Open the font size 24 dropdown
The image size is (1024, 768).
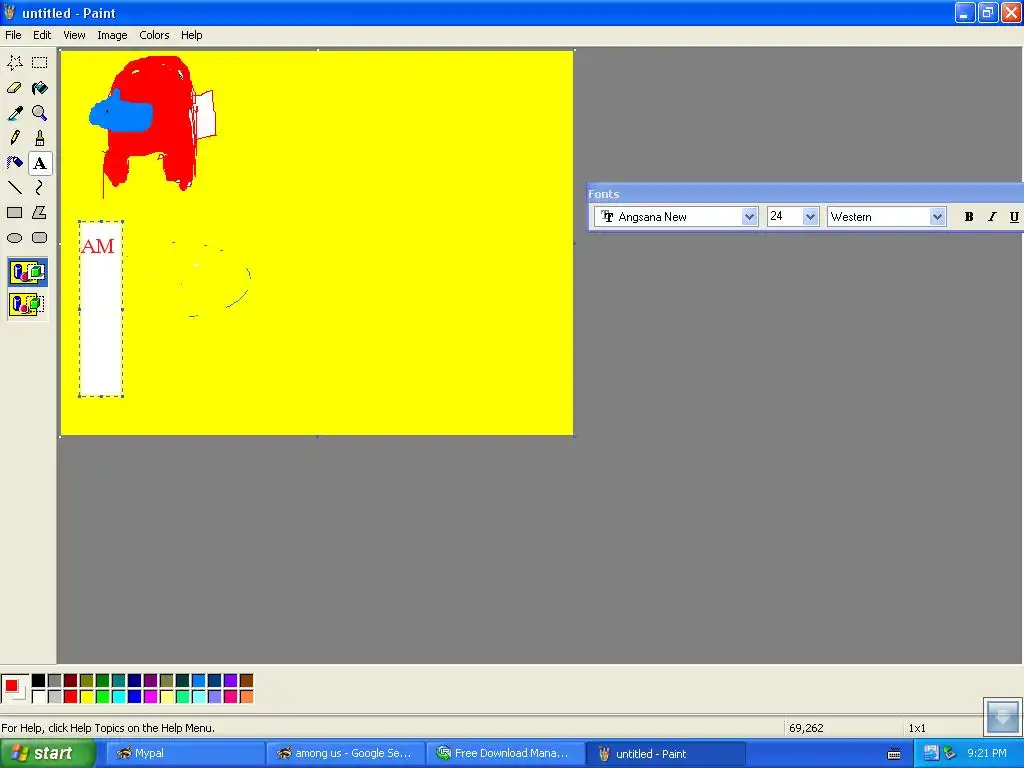(x=810, y=217)
